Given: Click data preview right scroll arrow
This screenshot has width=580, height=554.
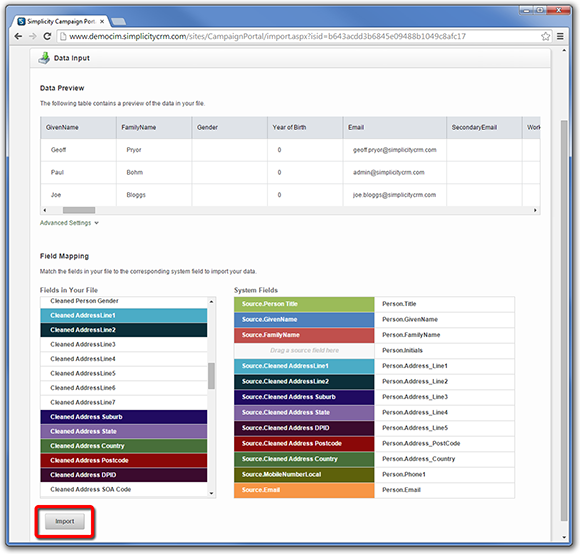Looking at the screenshot, I should (x=535, y=210).
